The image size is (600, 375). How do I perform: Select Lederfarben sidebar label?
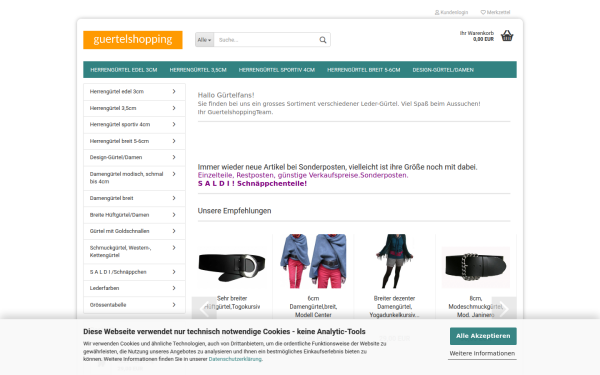click(104, 288)
